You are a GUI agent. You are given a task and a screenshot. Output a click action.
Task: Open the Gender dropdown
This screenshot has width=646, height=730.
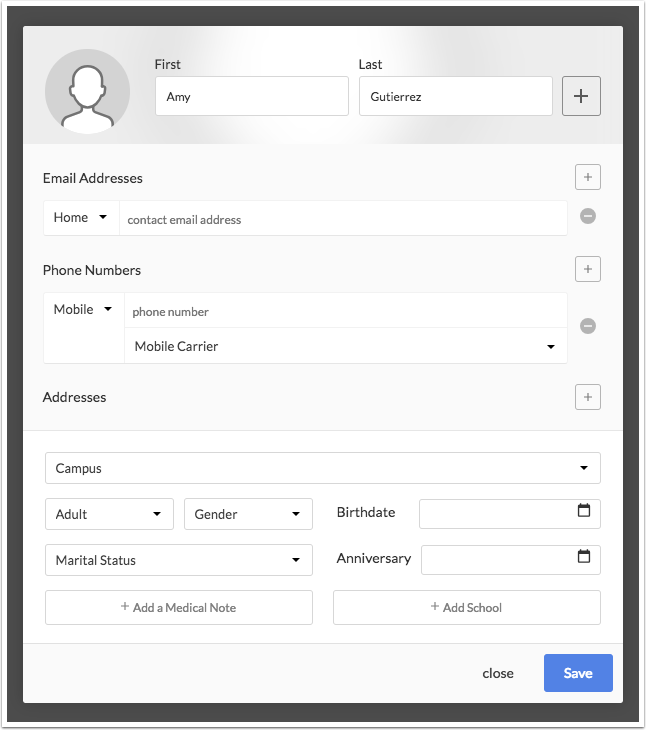(248, 514)
